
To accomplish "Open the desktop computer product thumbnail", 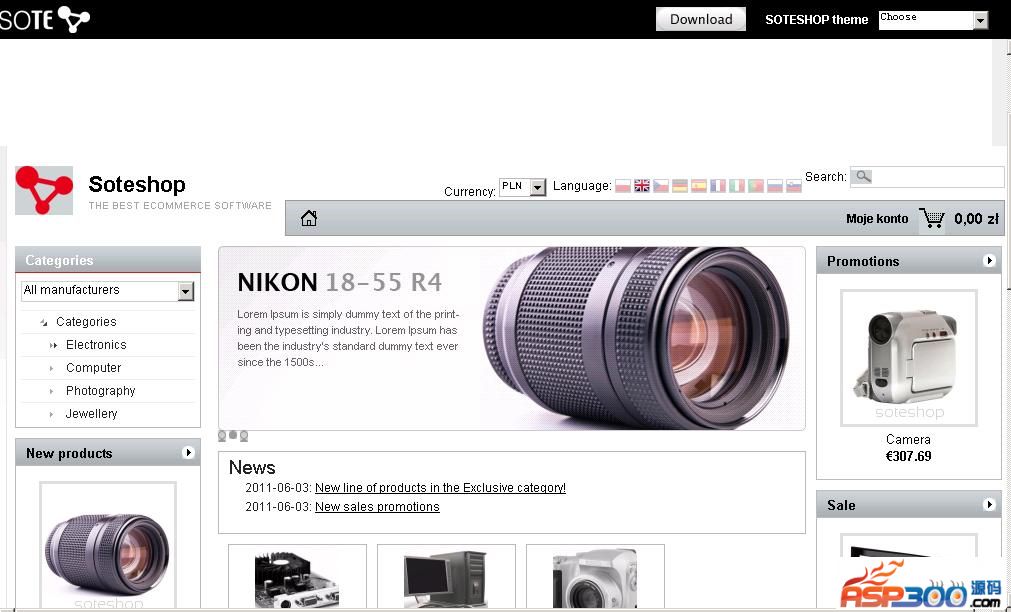I will tap(446, 577).
